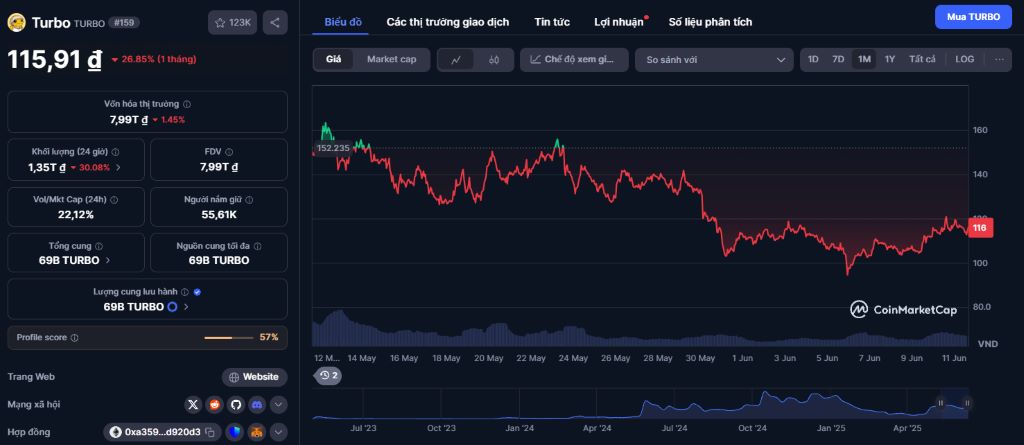
Task: Click info icon beside Lượng cung lưu hành
Action: pyautogui.click(x=185, y=292)
